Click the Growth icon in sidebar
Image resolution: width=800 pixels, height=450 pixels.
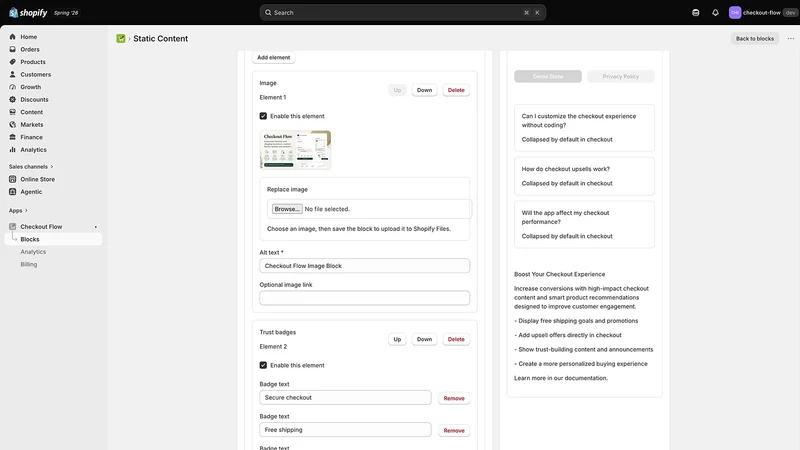pos(13,87)
